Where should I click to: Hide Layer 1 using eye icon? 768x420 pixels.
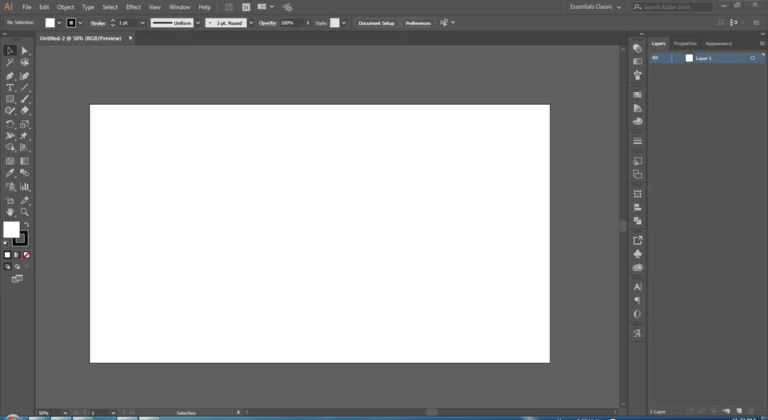655,58
